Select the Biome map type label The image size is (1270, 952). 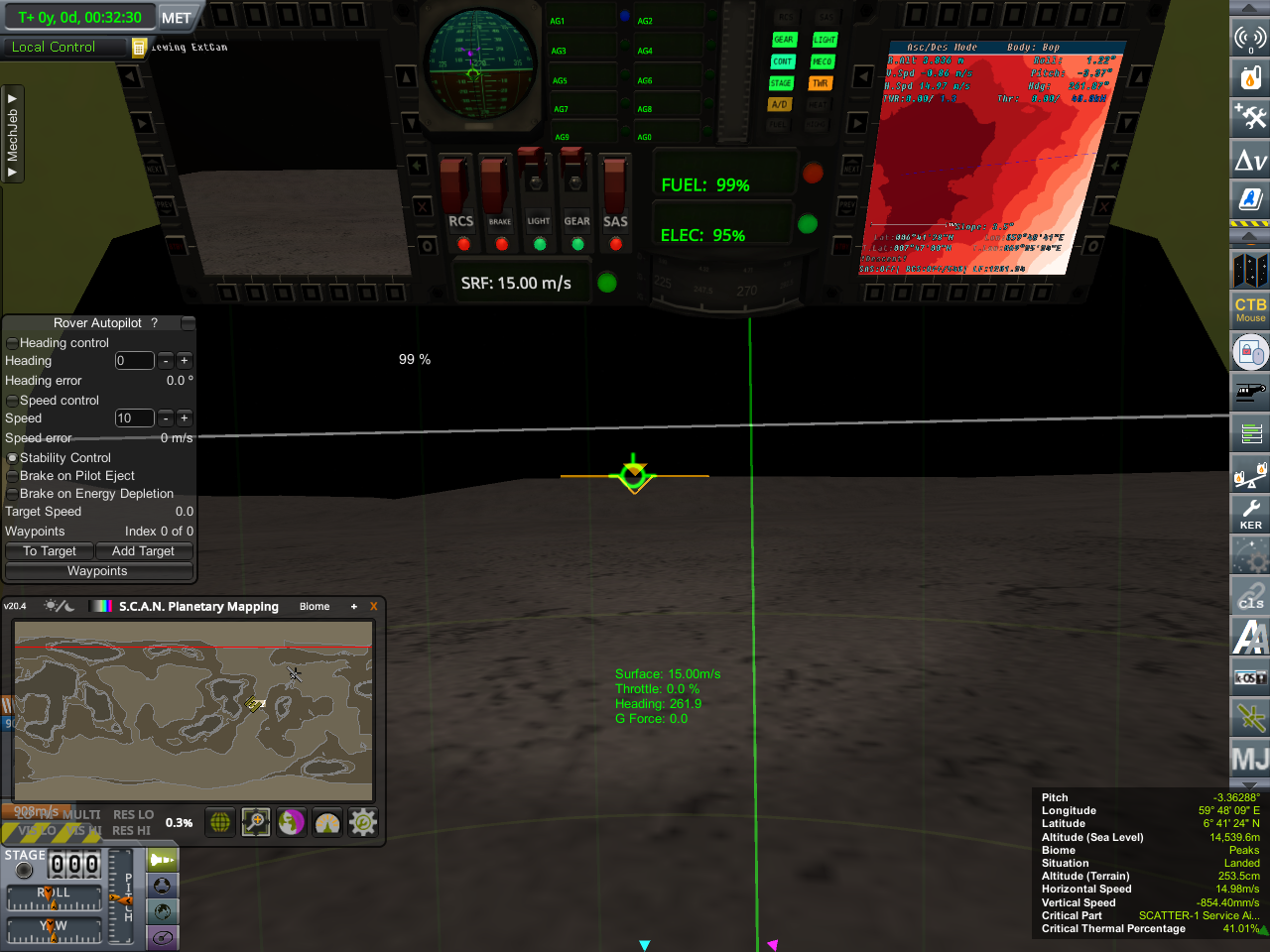pyautogui.click(x=315, y=606)
